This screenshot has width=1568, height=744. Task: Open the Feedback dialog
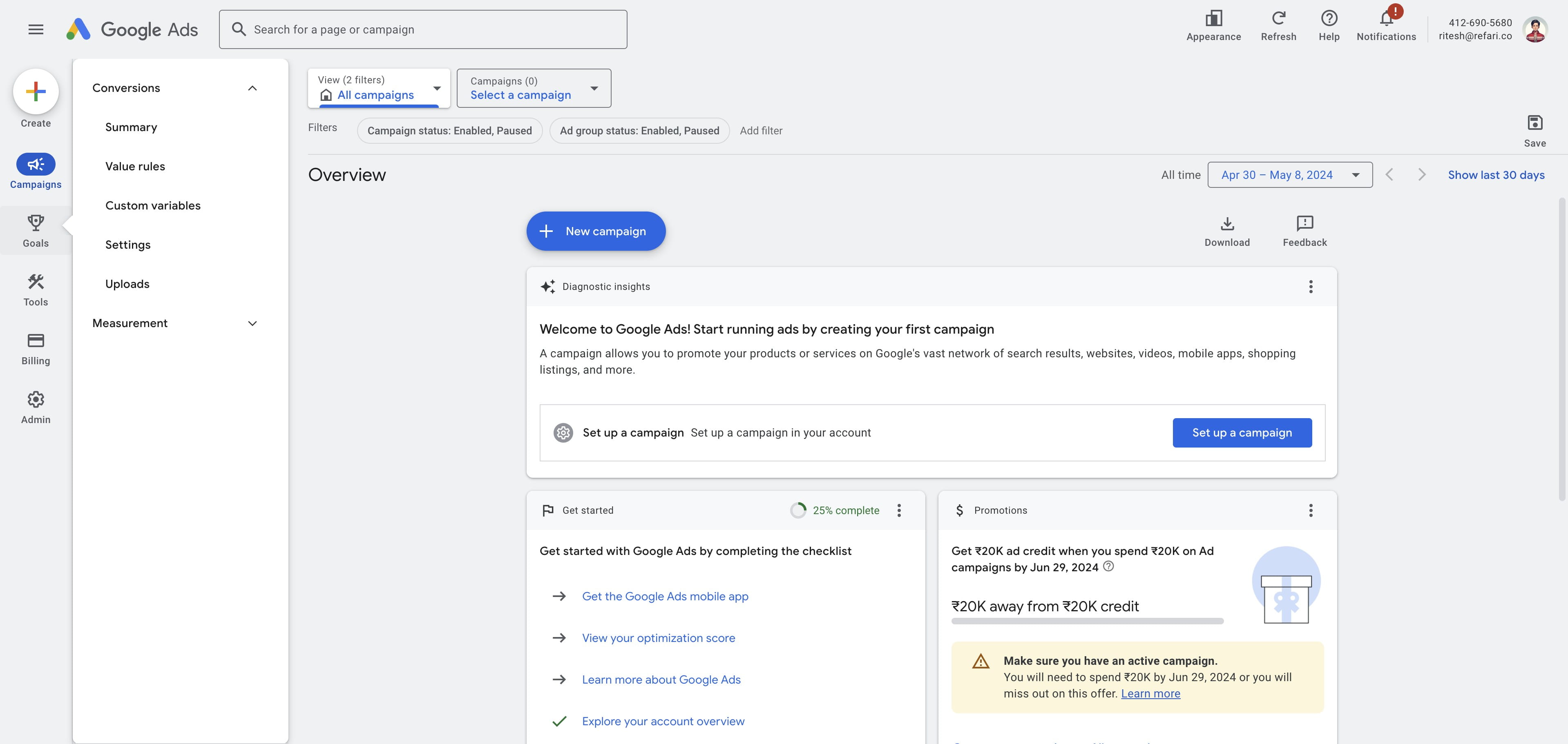click(x=1304, y=231)
